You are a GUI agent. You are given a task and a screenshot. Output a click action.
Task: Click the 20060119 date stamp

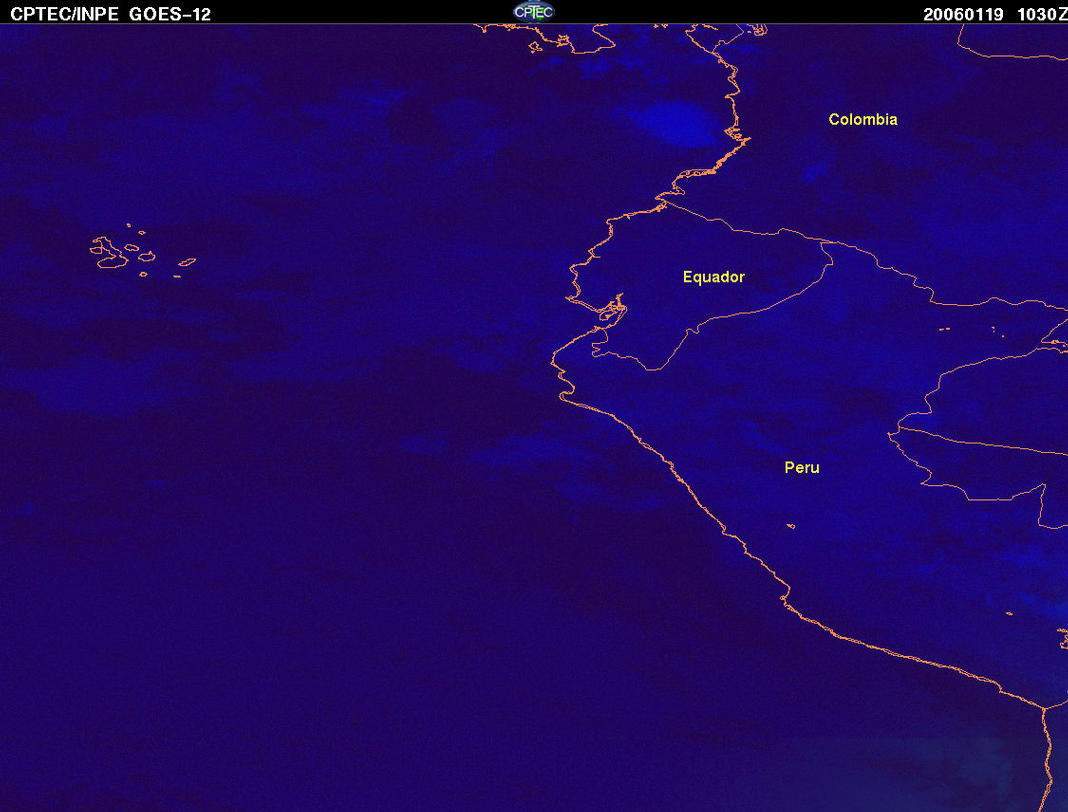click(963, 14)
